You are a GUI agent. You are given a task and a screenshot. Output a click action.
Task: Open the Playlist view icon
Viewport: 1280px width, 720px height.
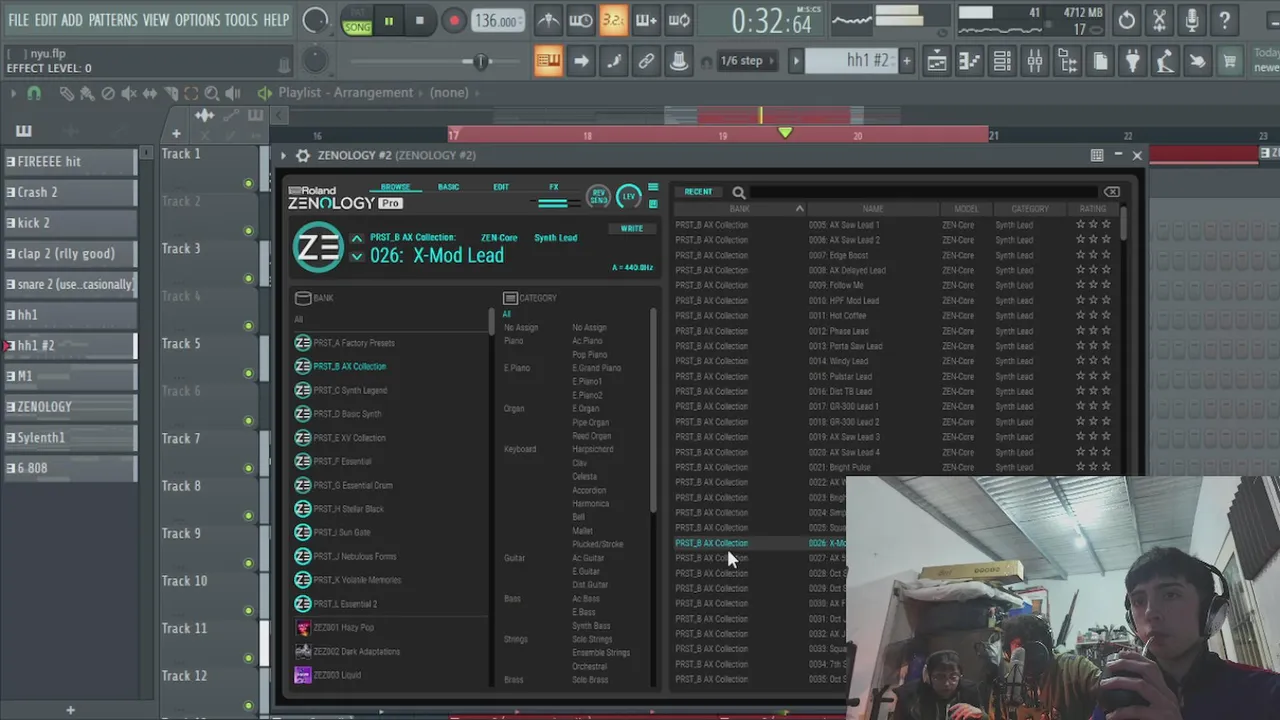(936, 62)
